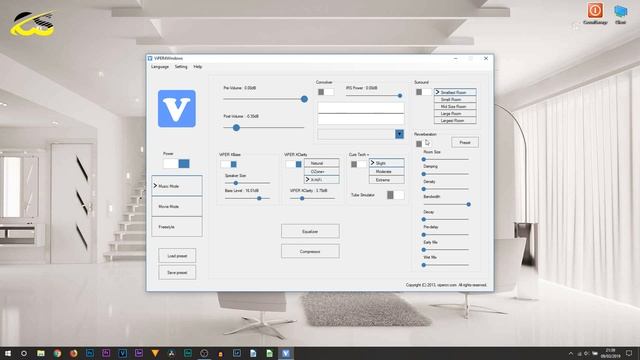Toggle the Convolver switch
This screenshot has width=640, height=360.
[325, 92]
